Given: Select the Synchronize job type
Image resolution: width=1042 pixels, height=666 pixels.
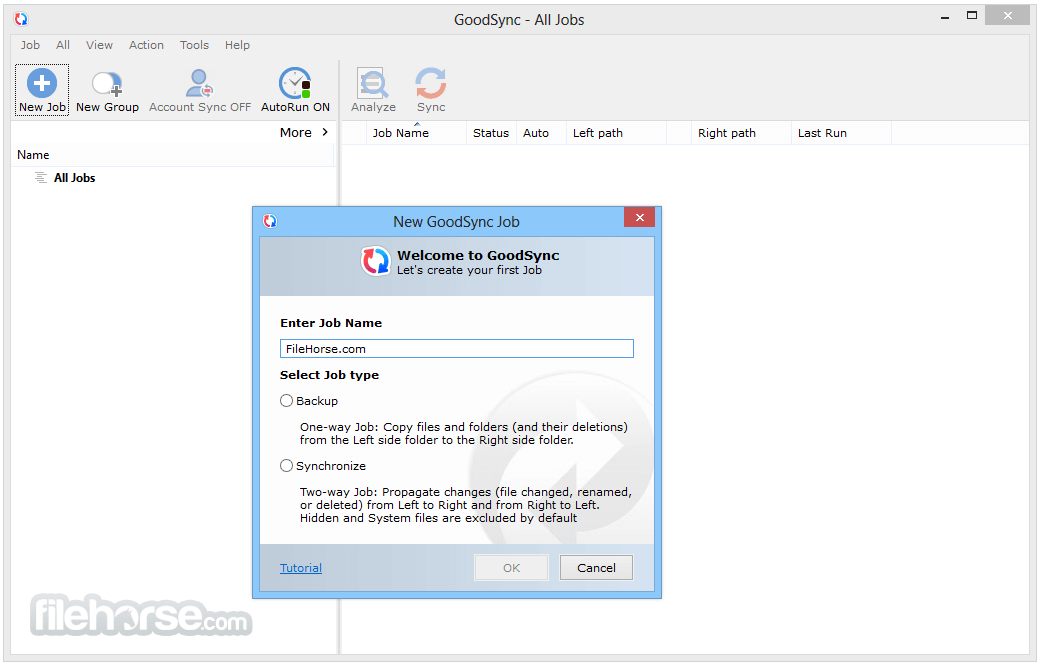Looking at the screenshot, I should coord(286,466).
